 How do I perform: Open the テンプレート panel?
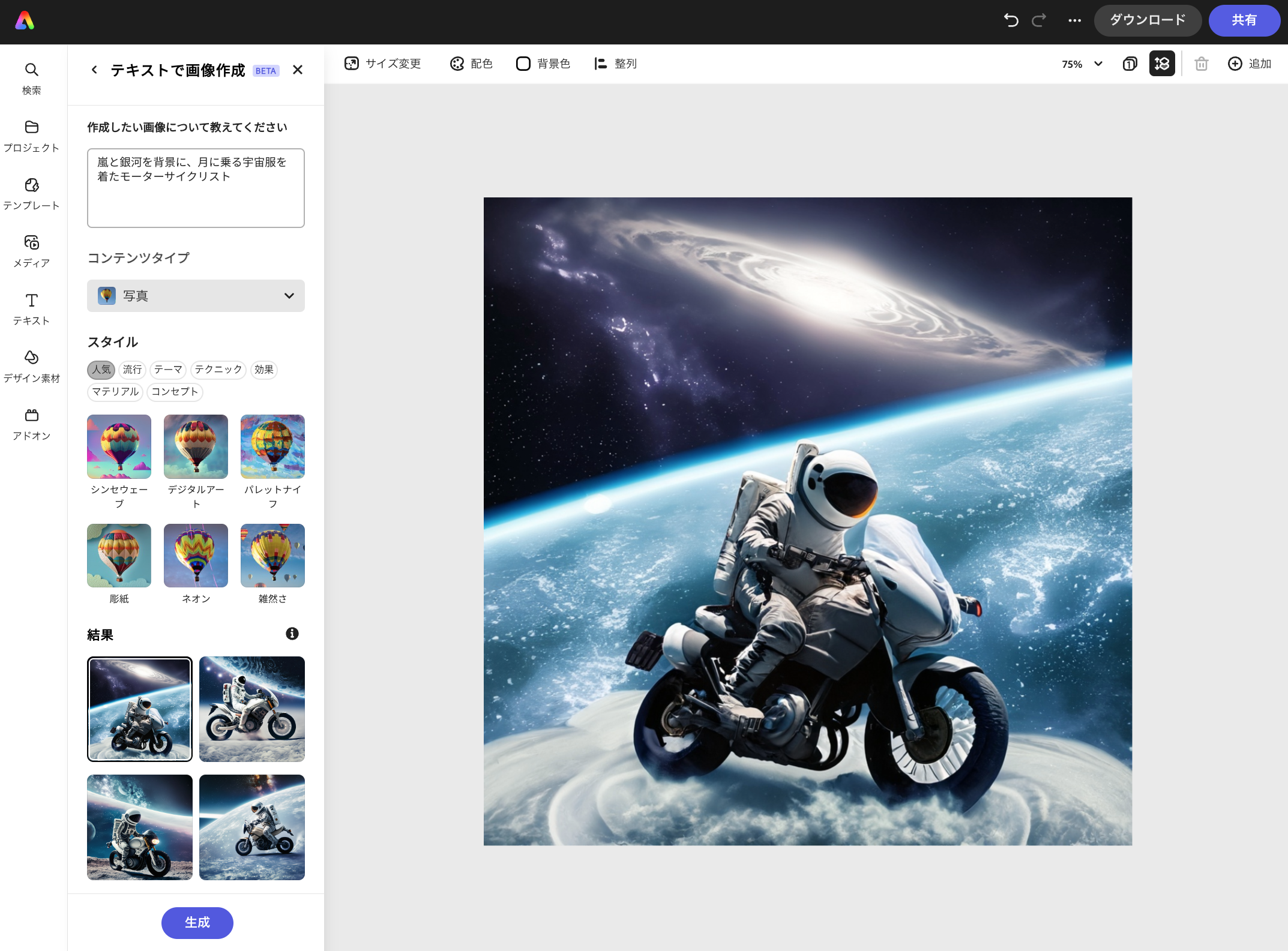31,192
